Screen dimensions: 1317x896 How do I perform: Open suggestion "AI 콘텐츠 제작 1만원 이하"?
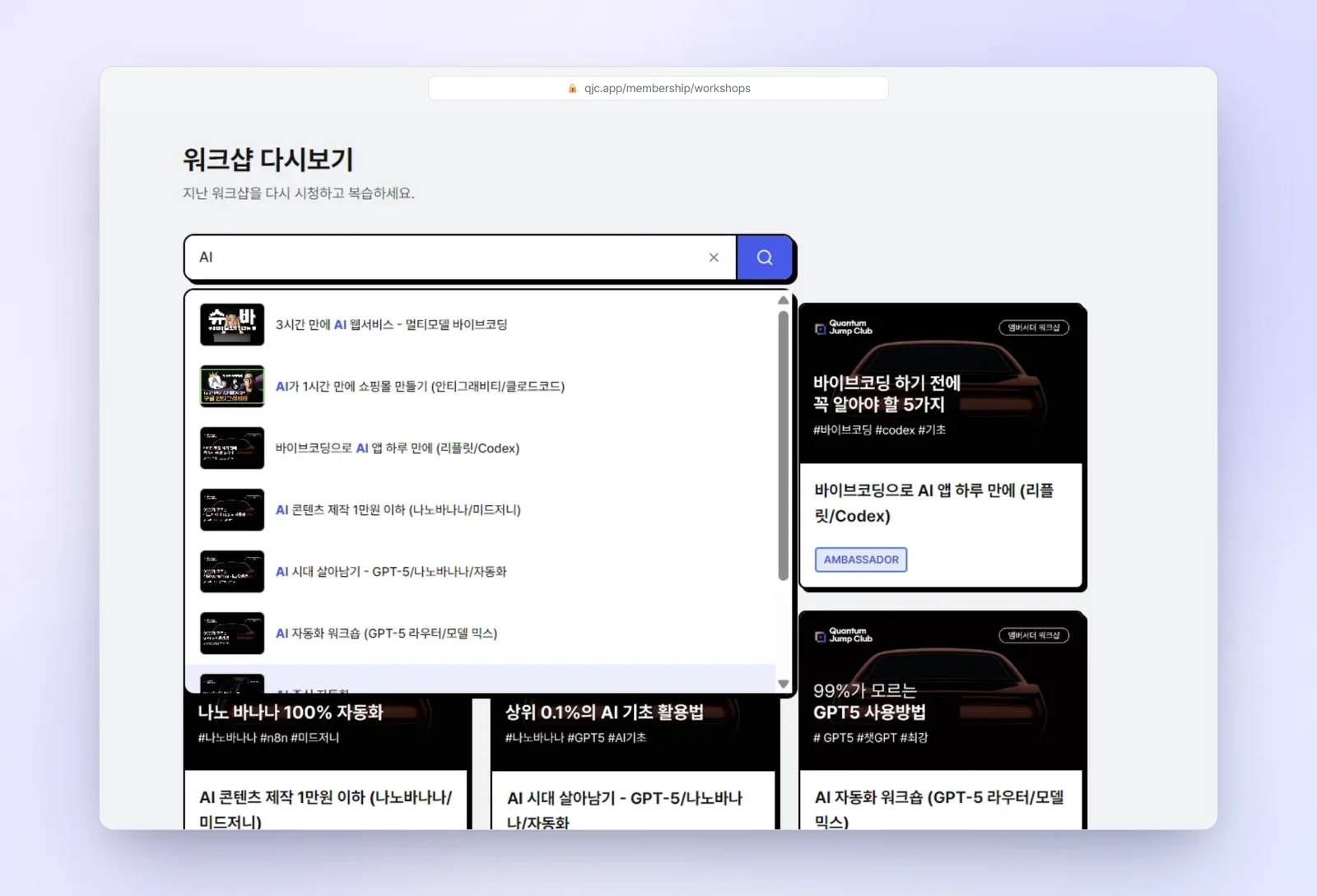pyautogui.click(x=481, y=509)
